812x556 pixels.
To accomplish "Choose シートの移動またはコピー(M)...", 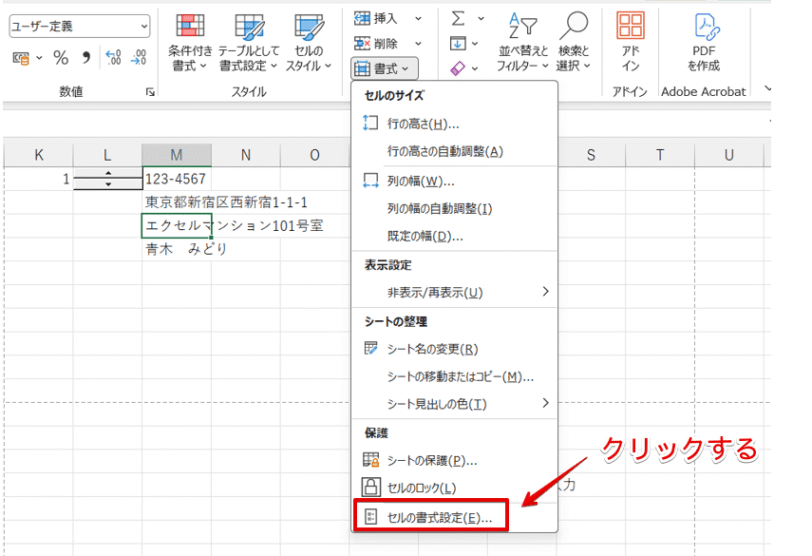I will pos(454,377).
